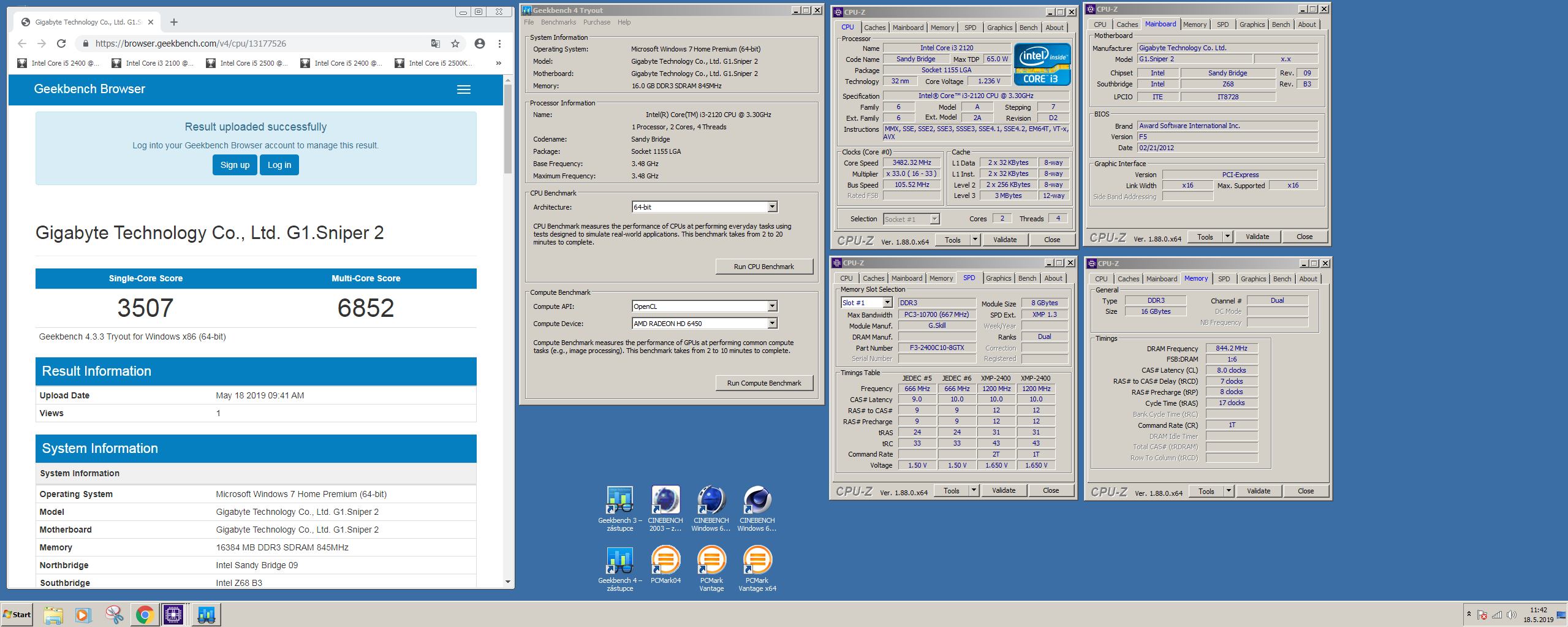Go back in Chrome
Image resolution: width=1568 pixels, height=627 pixels.
click(x=22, y=44)
